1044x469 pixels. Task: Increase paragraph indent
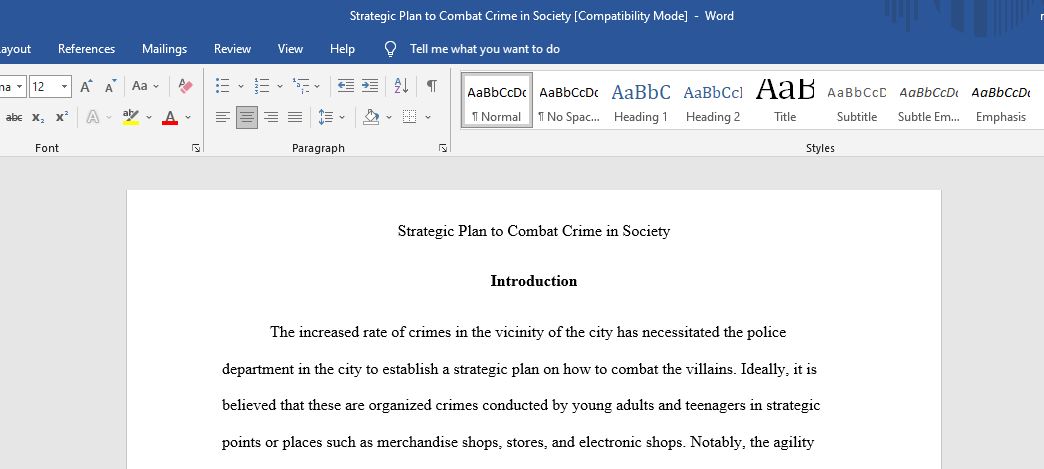370,86
